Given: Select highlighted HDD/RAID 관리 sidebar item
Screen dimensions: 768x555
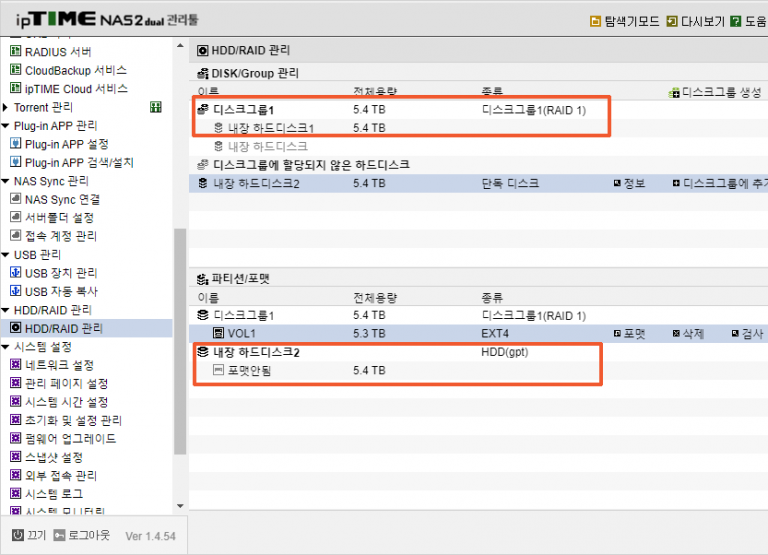Looking at the screenshot, I should 86,328.
